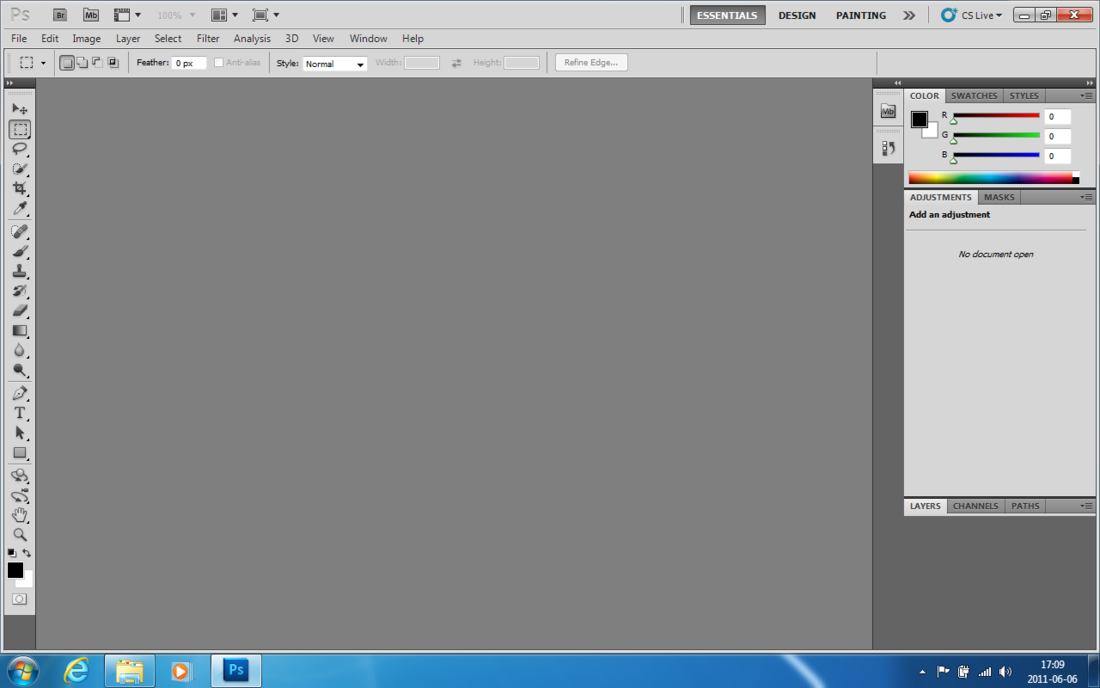Select the Rectangle shape tool
Viewport: 1100px width, 688px height.
pos(20,453)
